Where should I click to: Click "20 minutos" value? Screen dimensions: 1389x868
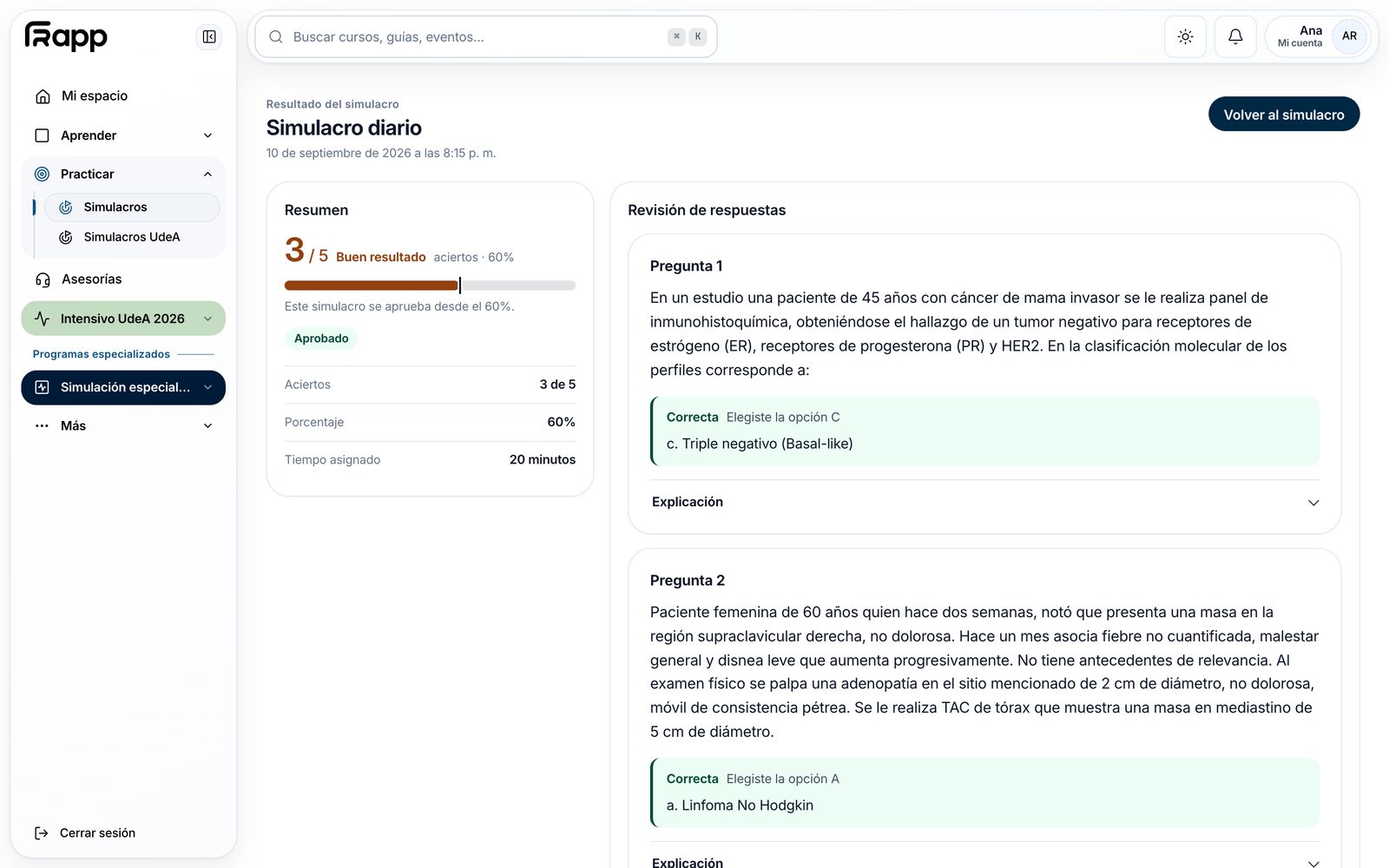(x=543, y=460)
